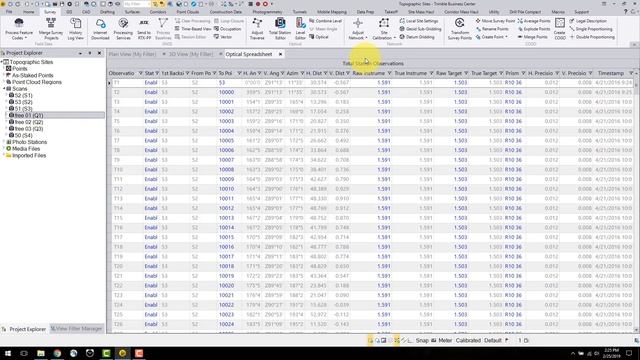Open the Level Editor
The height and width of the screenshot is (360, 640).
(300, 29)
